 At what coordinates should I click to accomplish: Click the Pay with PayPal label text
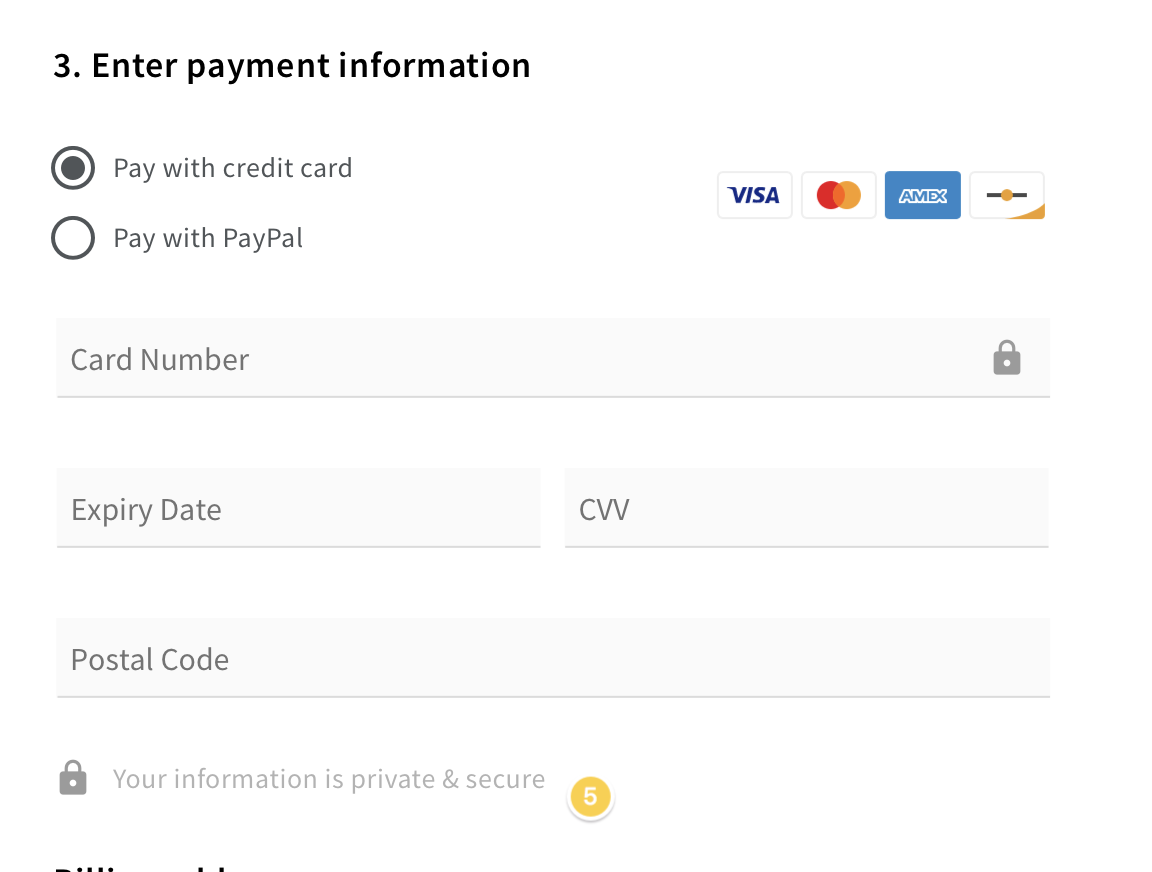[208, 238]
